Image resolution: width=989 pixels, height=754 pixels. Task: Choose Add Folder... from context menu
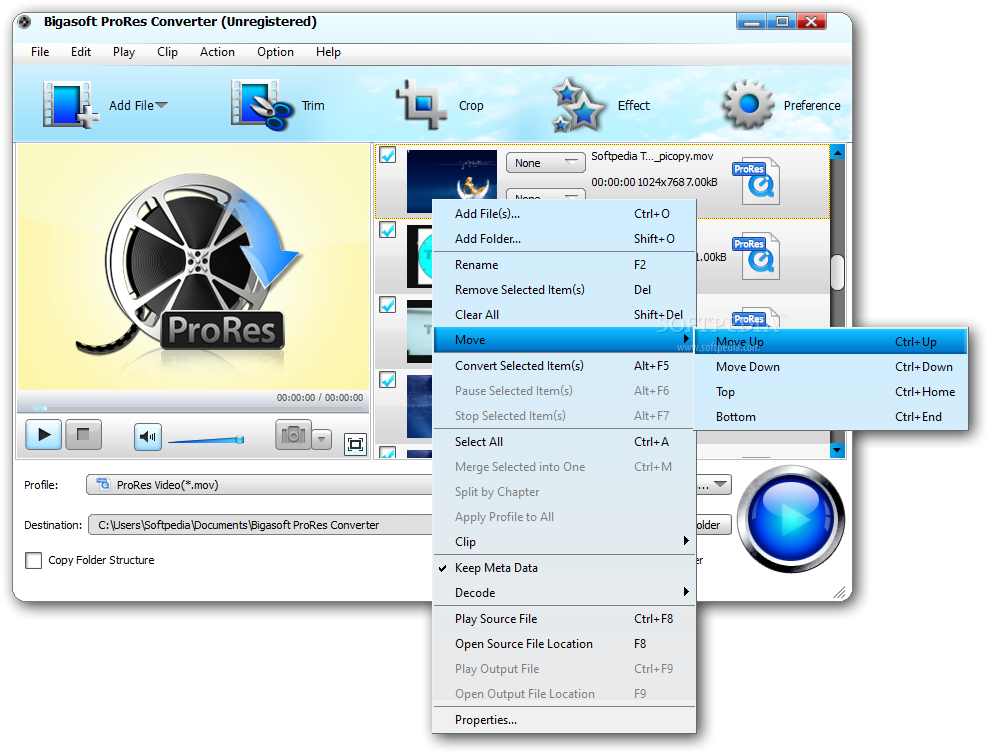coord(564,239)
